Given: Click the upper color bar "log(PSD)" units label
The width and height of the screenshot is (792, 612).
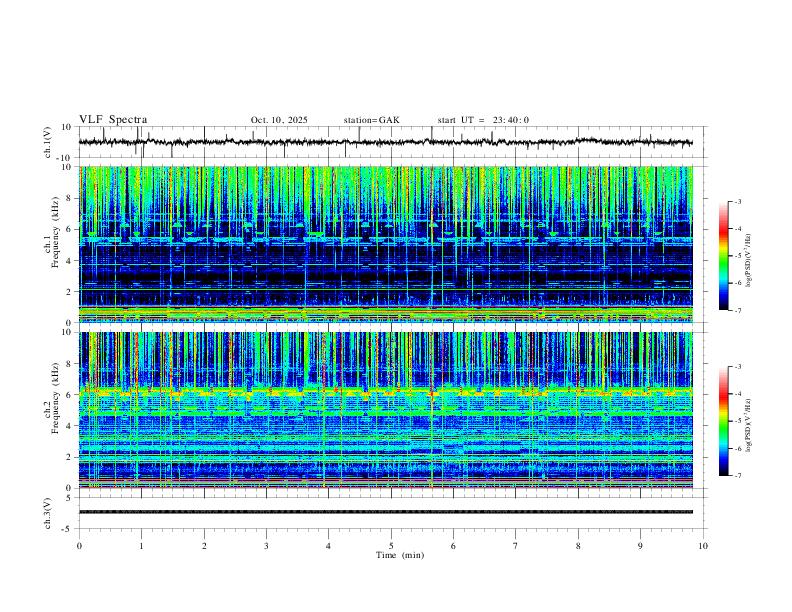Looking at the screenshot, I should 750,261.
